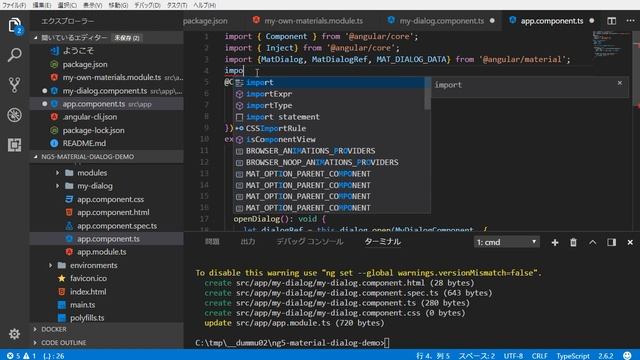
Task: Open the 表示(V) menu
Action: (x=93, y=5)
